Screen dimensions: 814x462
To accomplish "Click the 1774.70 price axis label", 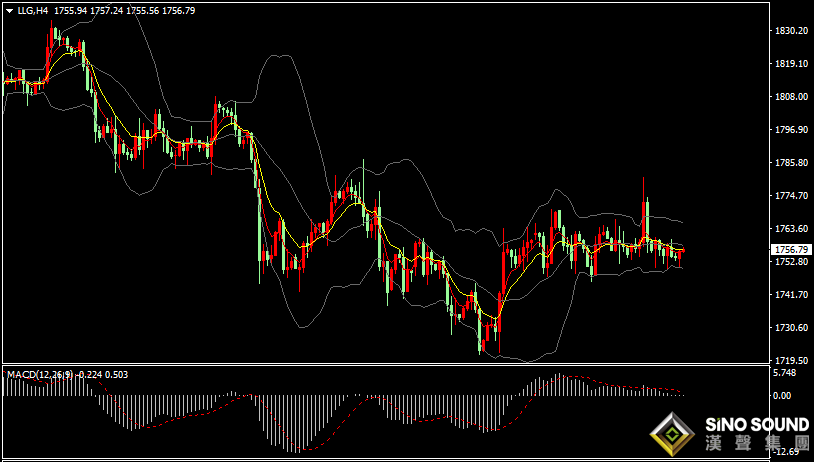I will tap(789, 196).
